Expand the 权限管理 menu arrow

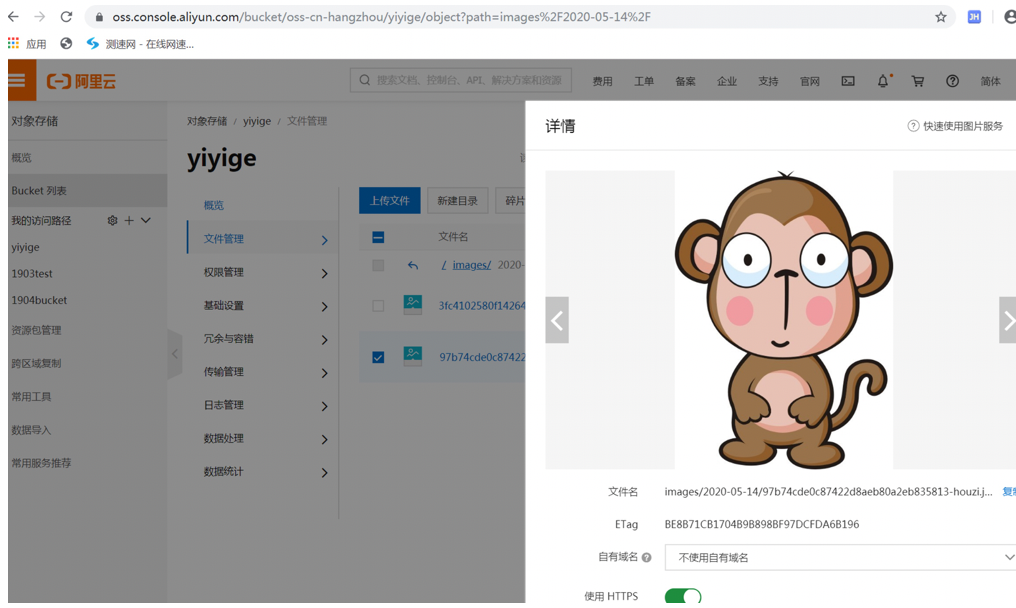click(325, 274)
